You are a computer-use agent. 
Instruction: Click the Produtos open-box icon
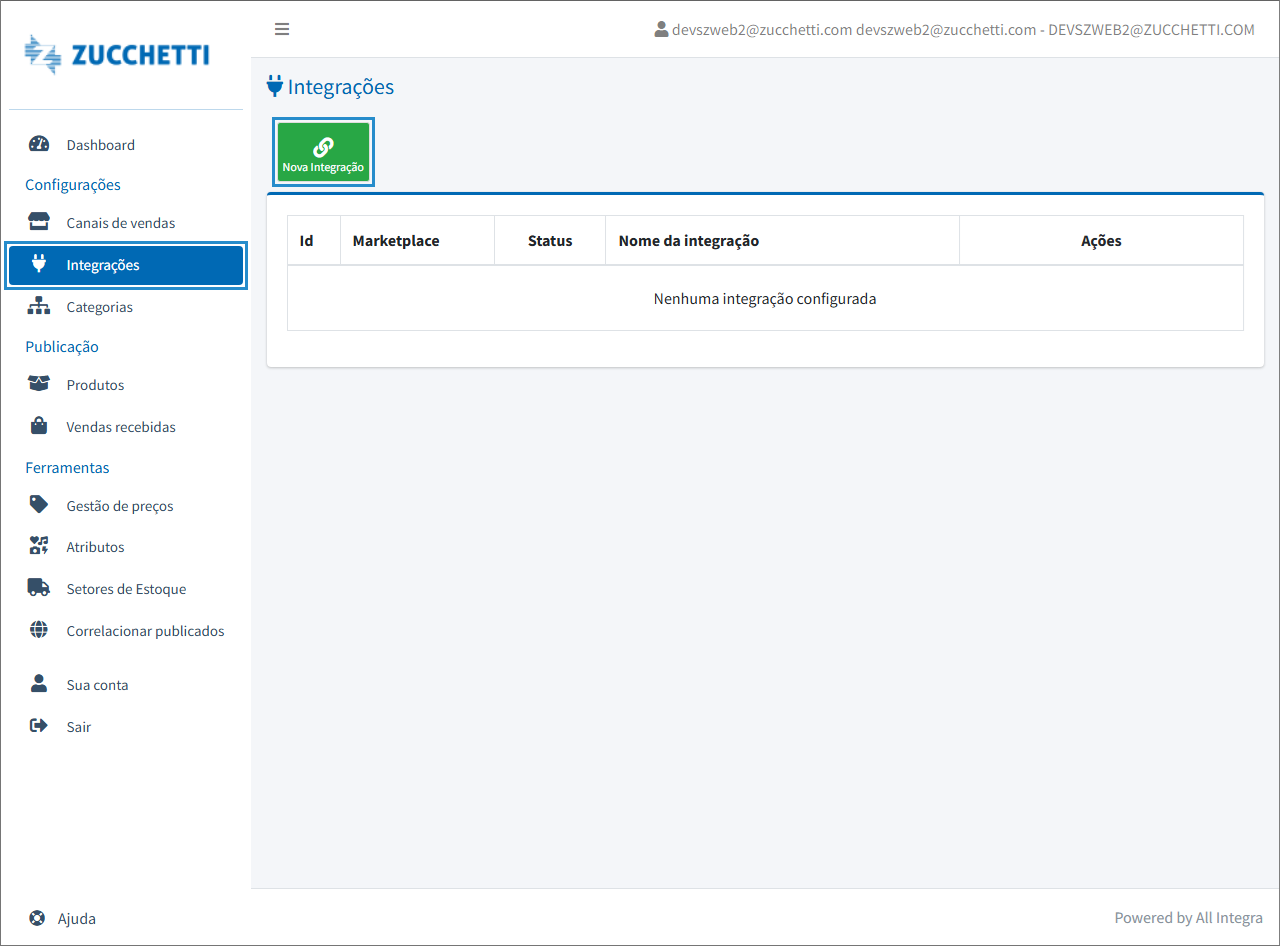coord(39,384)
